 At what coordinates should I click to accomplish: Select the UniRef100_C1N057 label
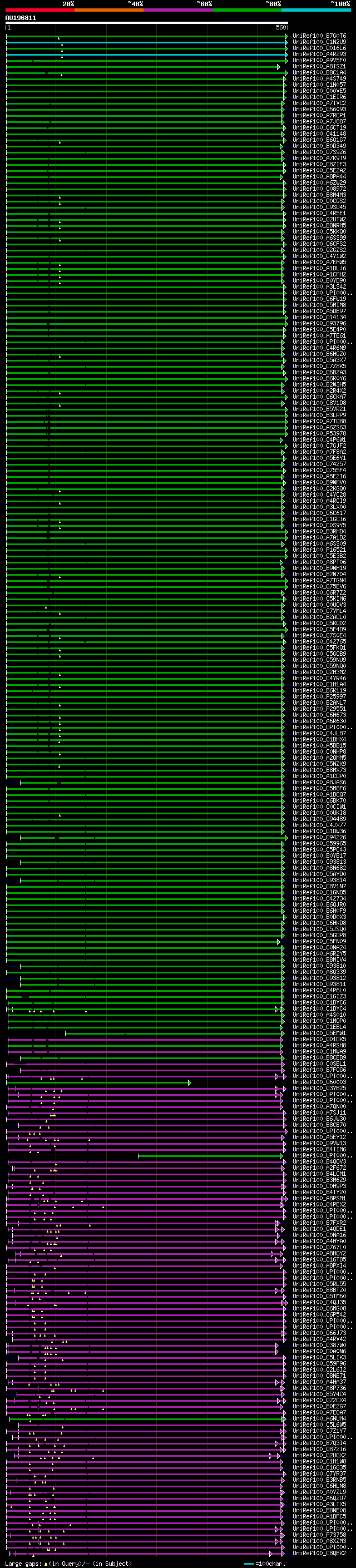coord(319,85)
